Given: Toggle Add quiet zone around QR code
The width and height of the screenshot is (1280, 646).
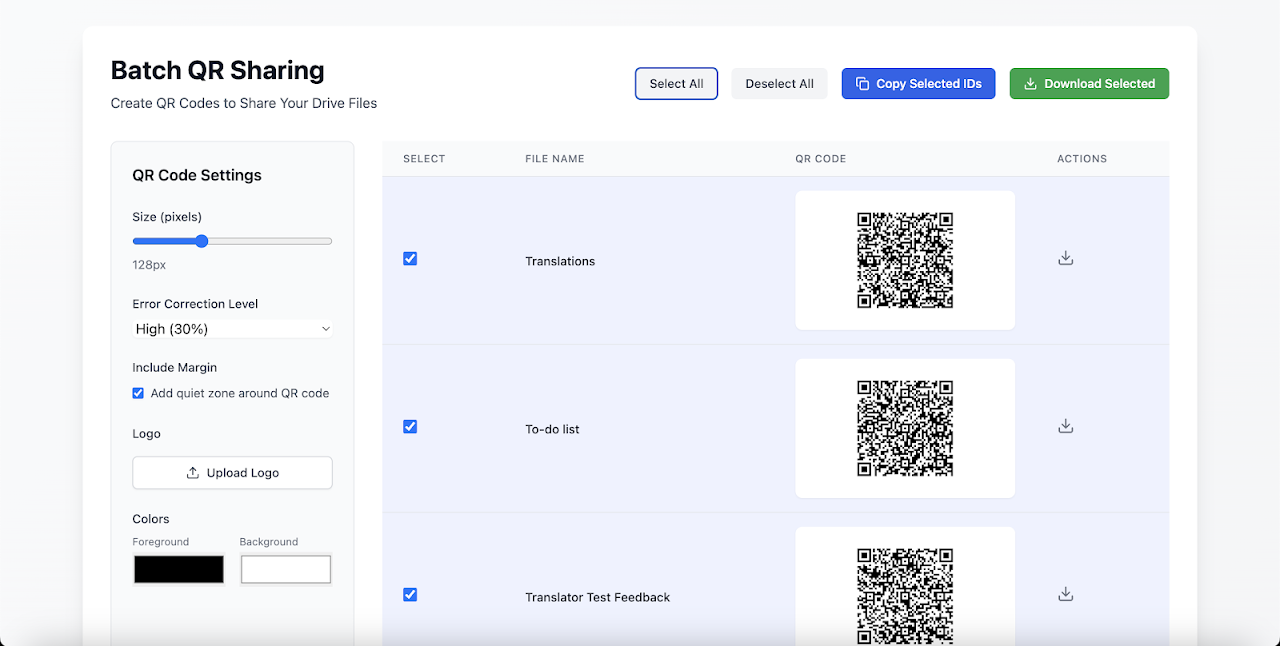Looking at the screenshot, I should pyautogui.click(x=138, y=393).
